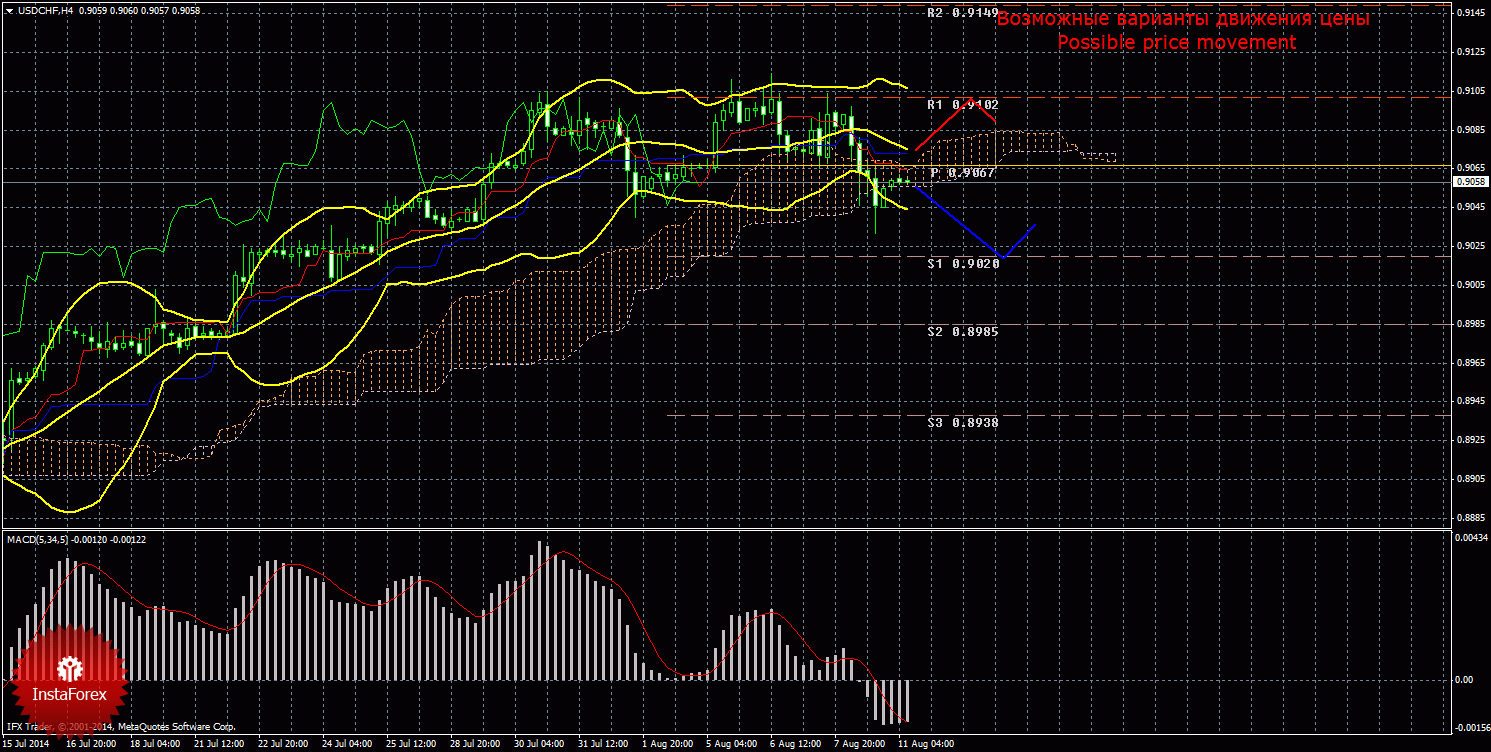The width and height of the screenshot is (1491, 752).
Task: Select the '11 Aug 04:00' time label
Action: (x=927, y=744)
